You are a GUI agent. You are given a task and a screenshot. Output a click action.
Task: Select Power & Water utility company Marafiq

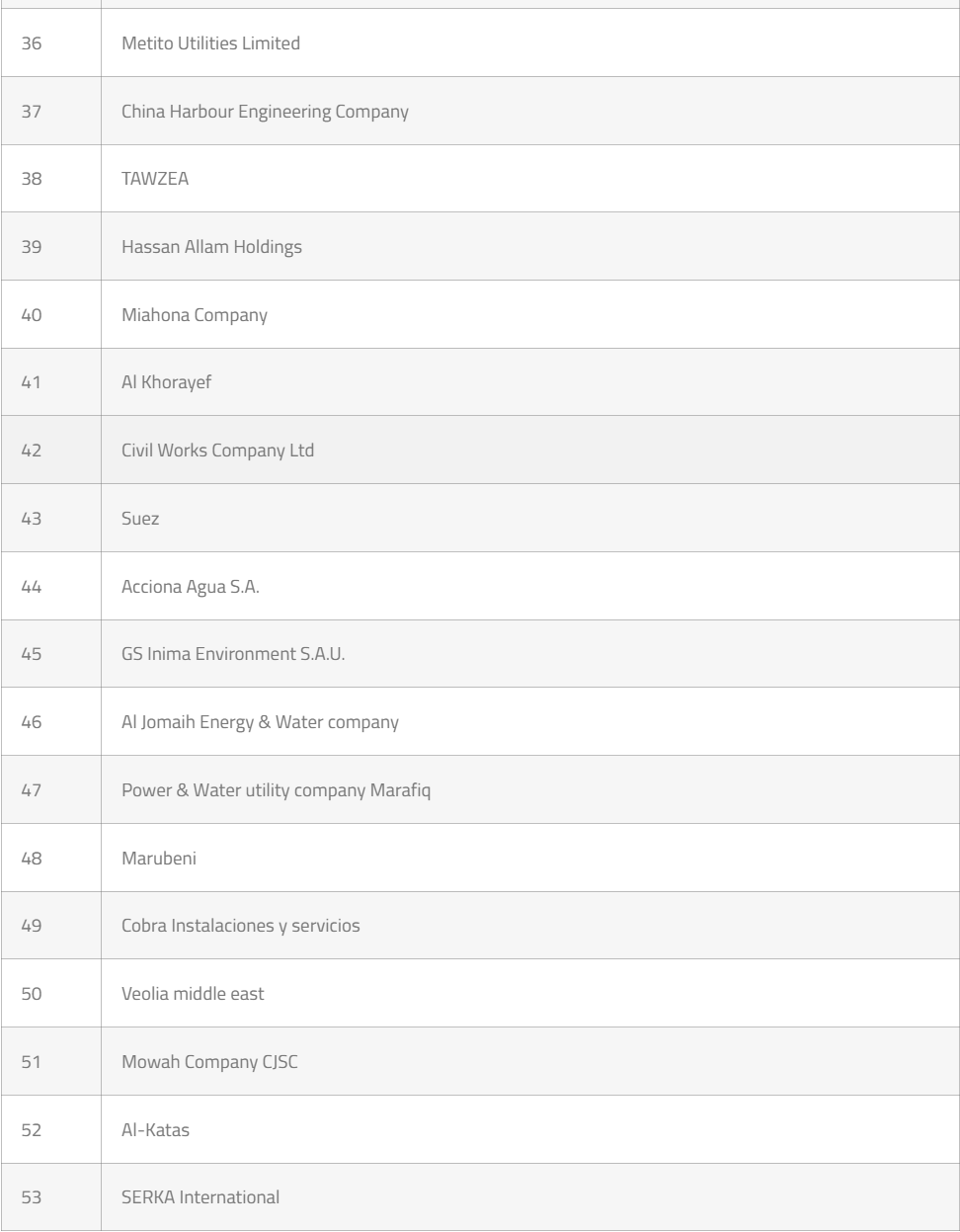277,790
